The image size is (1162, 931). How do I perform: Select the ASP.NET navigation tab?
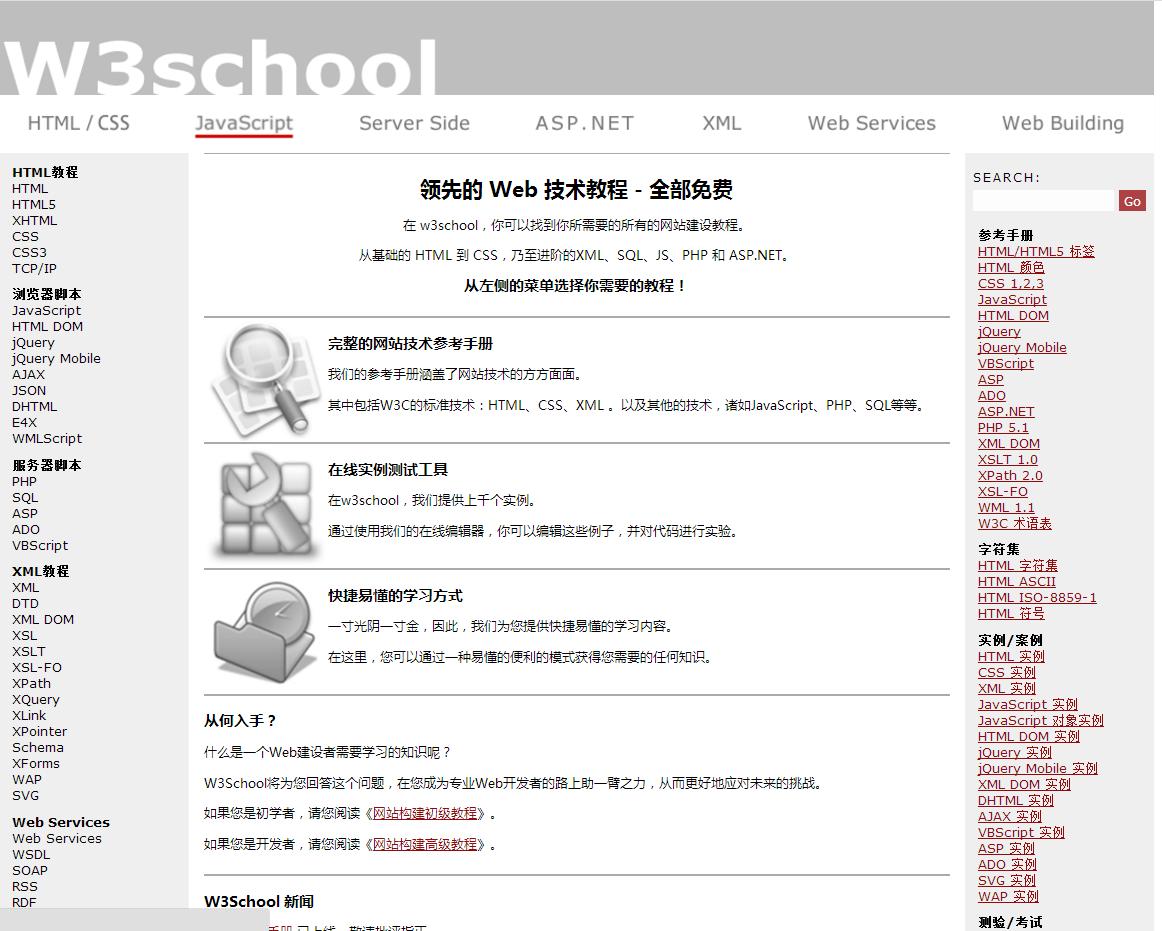point(583,123)
